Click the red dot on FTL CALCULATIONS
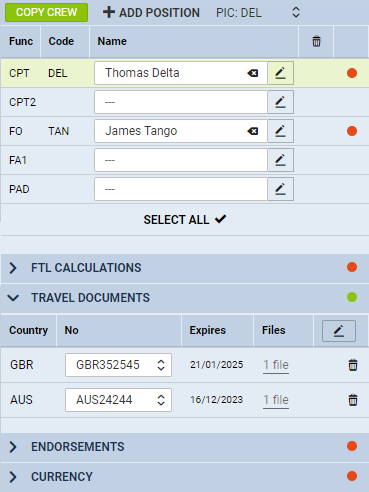 pos(352,267)
